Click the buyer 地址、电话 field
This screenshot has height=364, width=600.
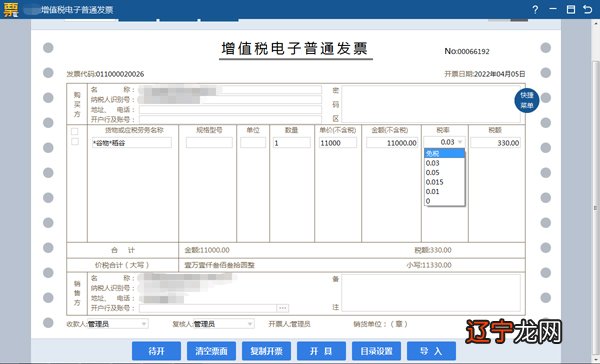(230, 110)
